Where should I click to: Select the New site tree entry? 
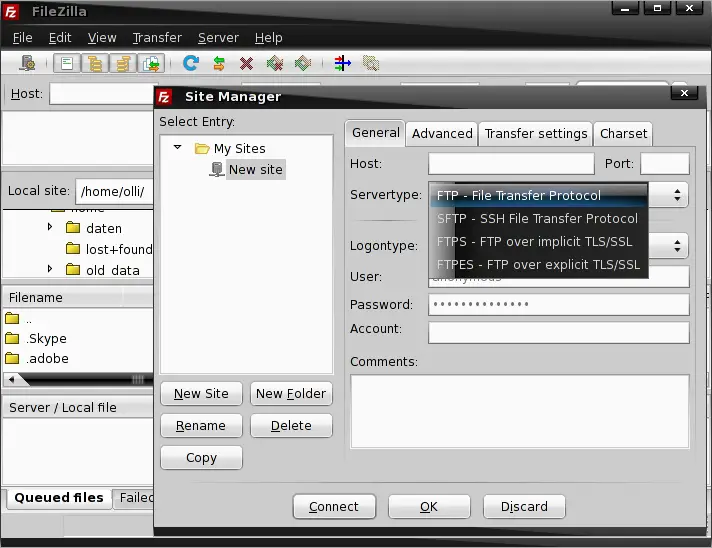coord(256,169)
